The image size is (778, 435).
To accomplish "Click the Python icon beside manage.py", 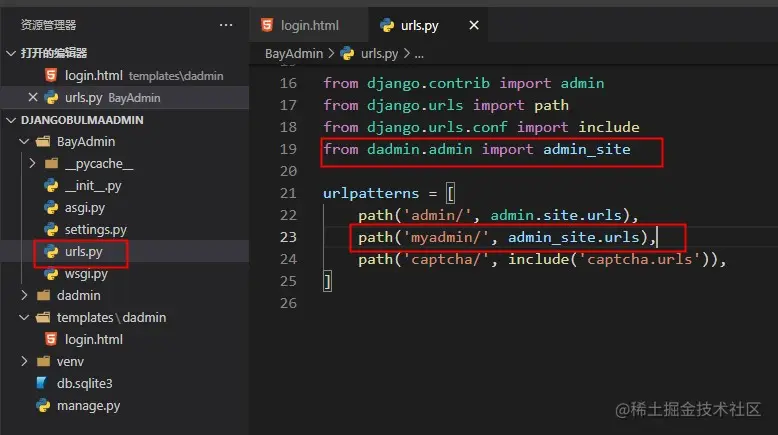I will 43,405.
